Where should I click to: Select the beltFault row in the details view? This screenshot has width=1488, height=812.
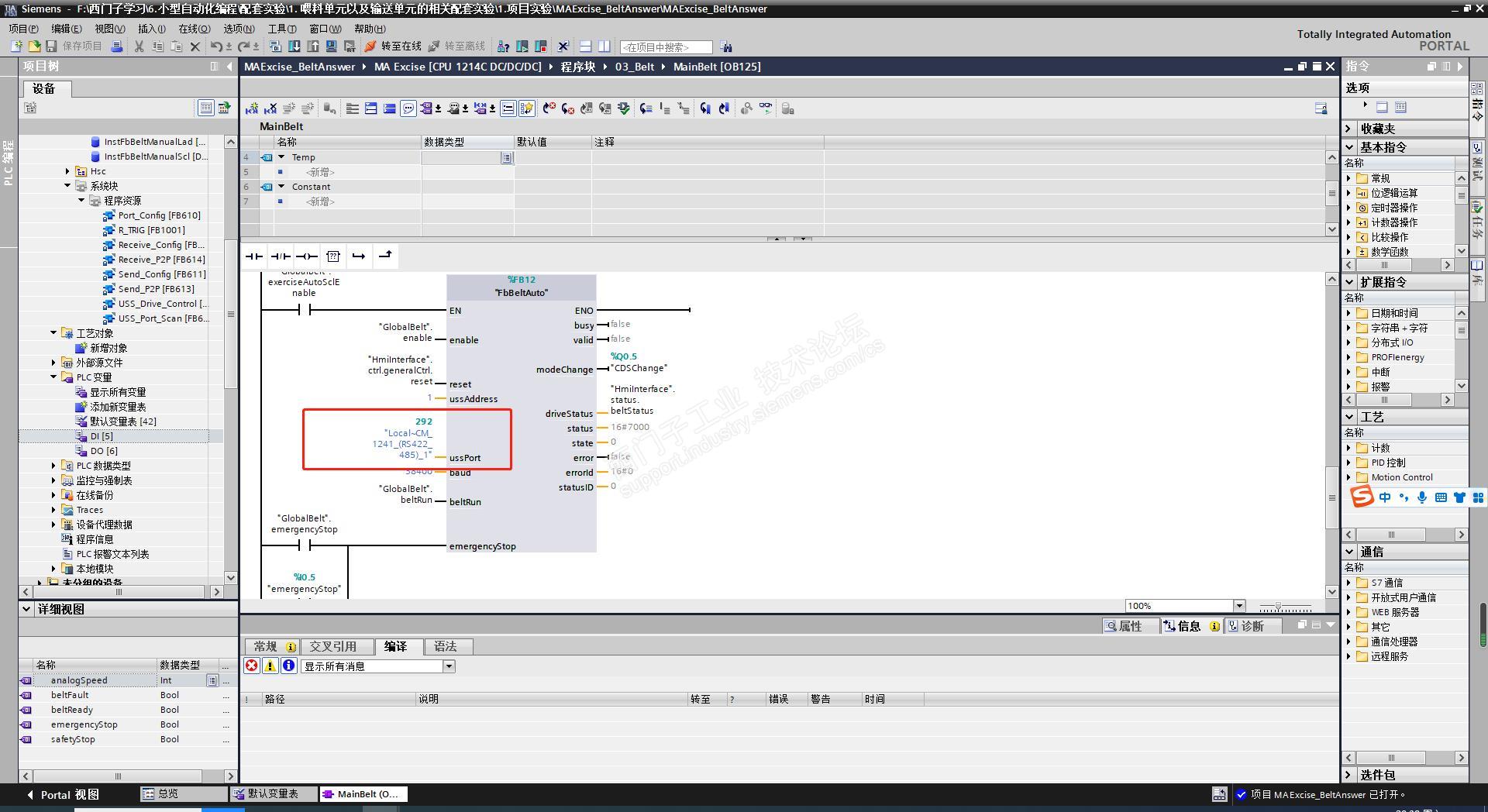point(128,695)
